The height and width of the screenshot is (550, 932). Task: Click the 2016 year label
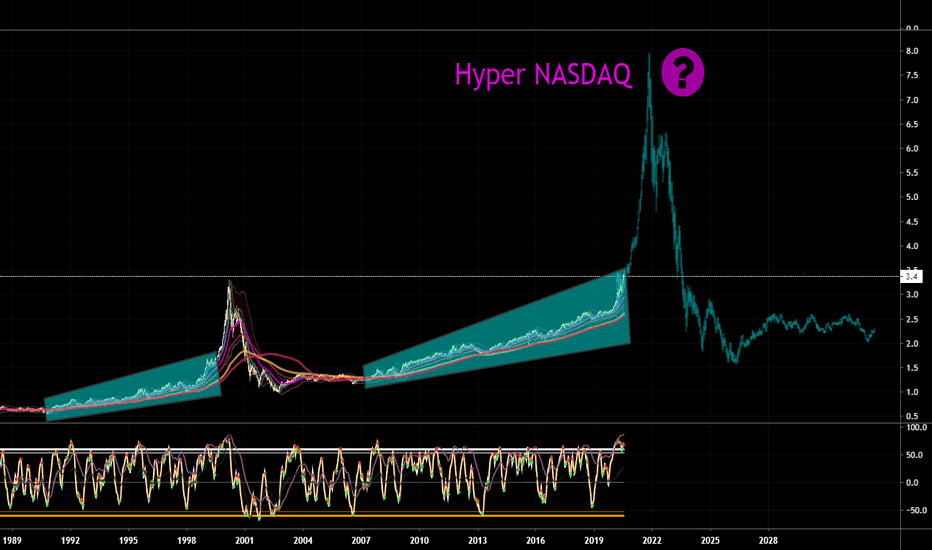[x=536, y=540]
